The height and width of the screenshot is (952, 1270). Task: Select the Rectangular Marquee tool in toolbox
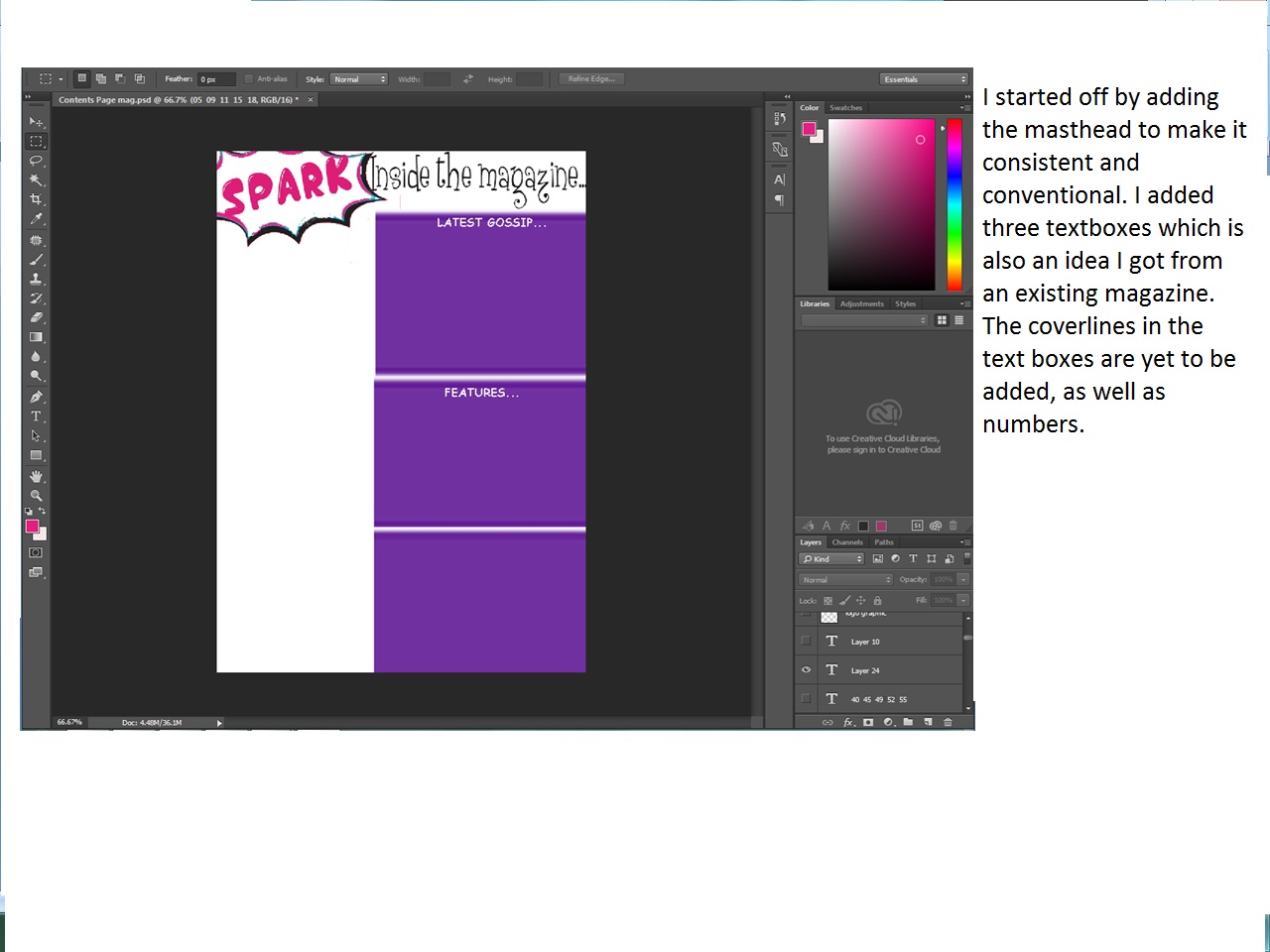coord(36,141)
